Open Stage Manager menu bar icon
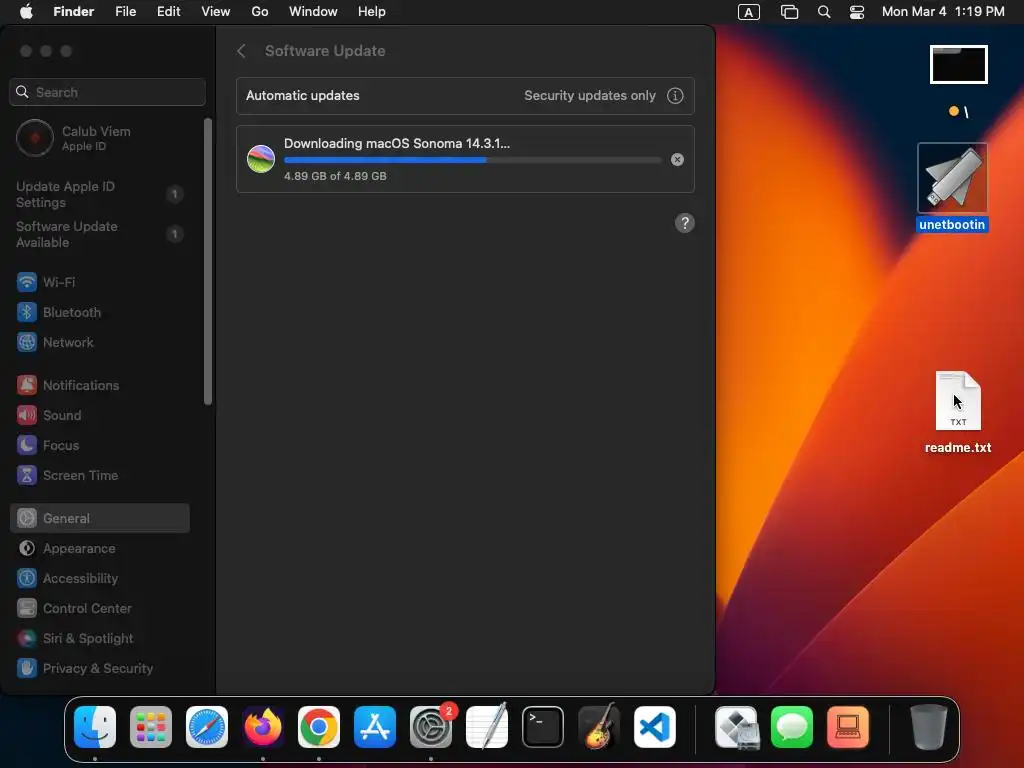Image resolution: width=1024 pixels, height=768 pixels. point(790,12)
